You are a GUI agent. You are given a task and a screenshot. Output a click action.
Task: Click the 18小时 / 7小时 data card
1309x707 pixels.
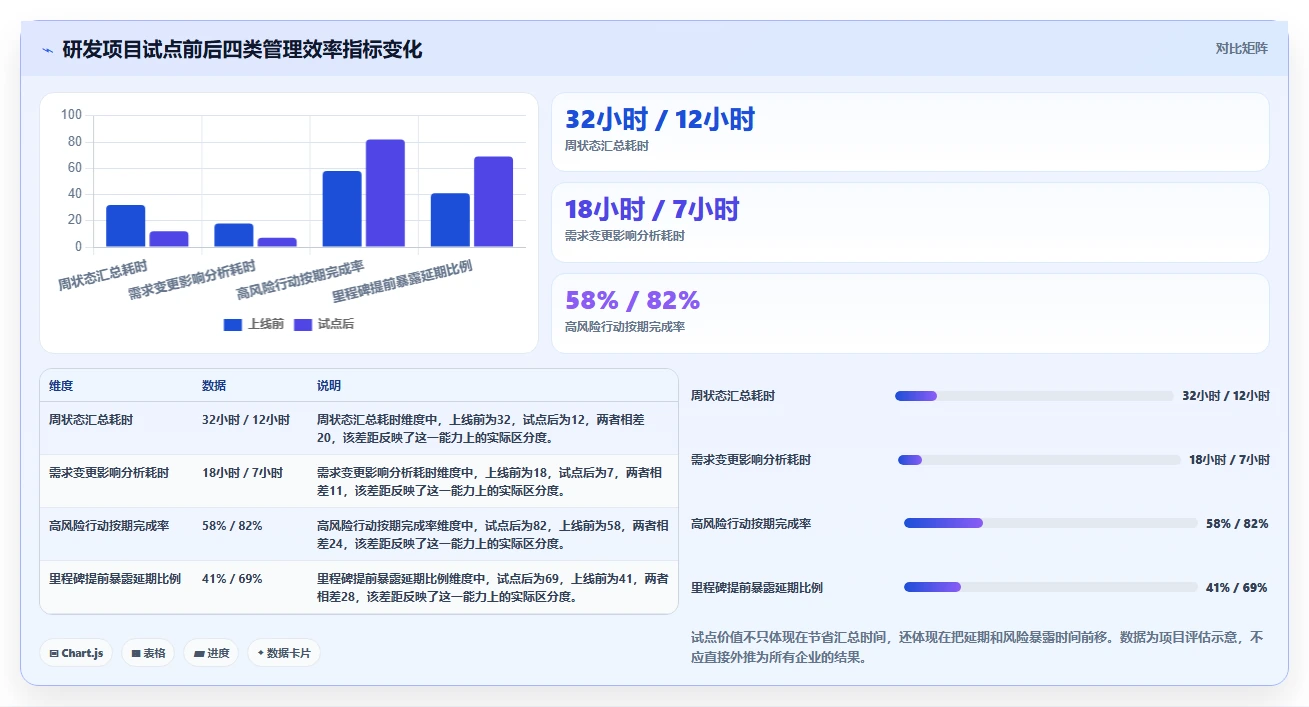pyautogui.click(x=910, y=222)
